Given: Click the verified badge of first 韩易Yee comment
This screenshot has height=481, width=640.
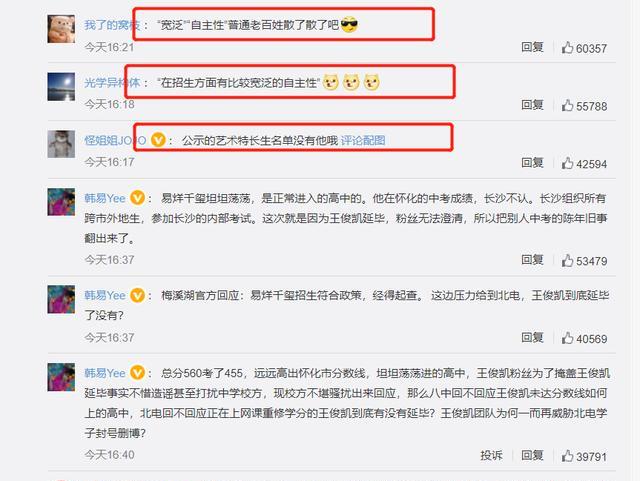Looking at the screenshot, I should [138, 198].
